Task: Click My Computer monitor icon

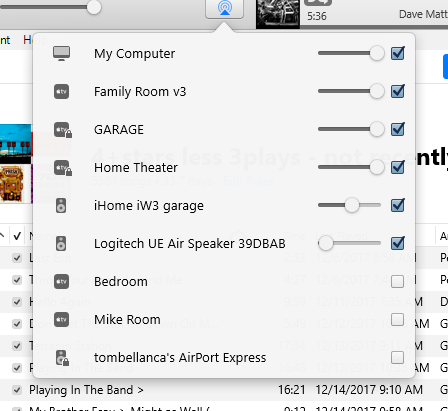Action: (x=61, y=53)
